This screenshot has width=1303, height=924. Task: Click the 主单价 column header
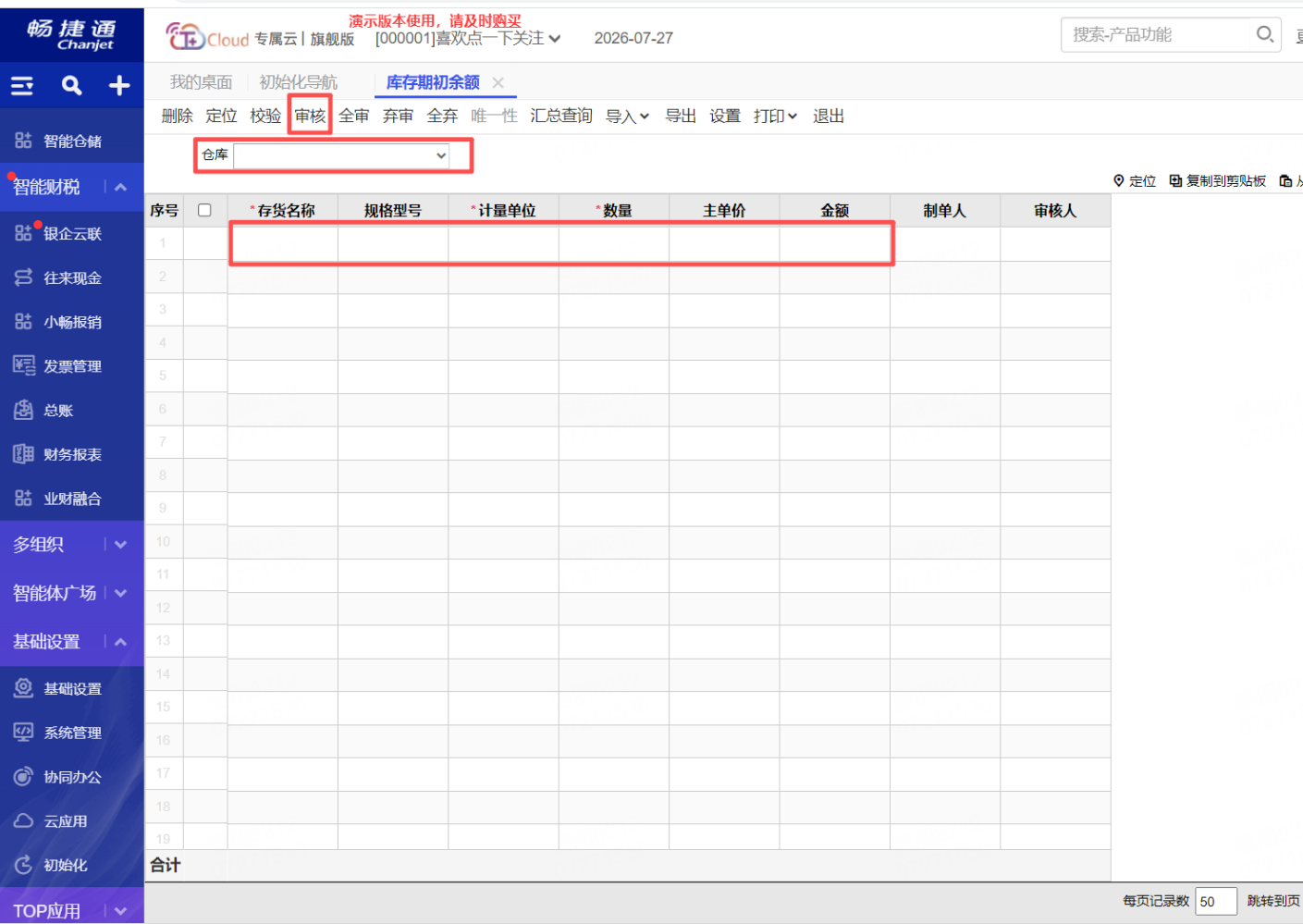[724, 211]
